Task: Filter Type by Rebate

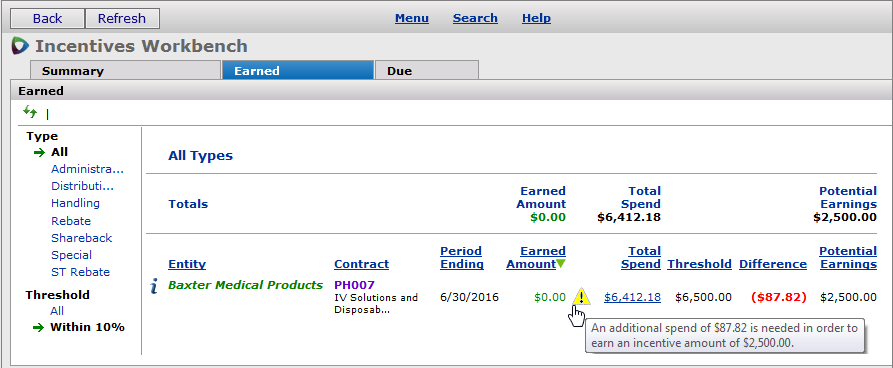Action: 71,220
